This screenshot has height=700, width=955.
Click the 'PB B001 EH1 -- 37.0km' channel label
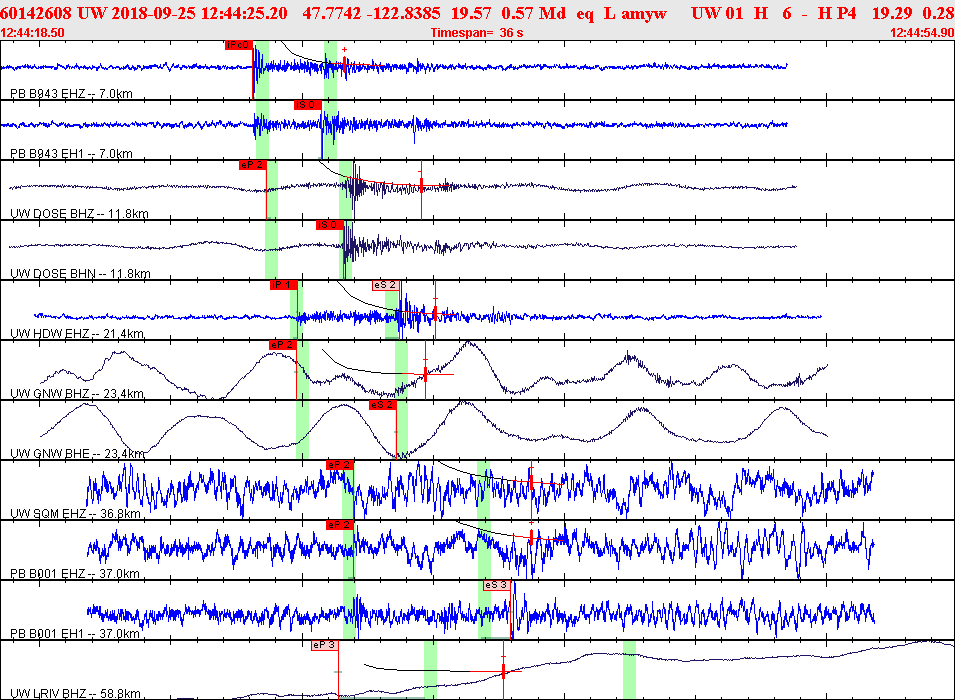pyautogui.click(x=75, y=634)
